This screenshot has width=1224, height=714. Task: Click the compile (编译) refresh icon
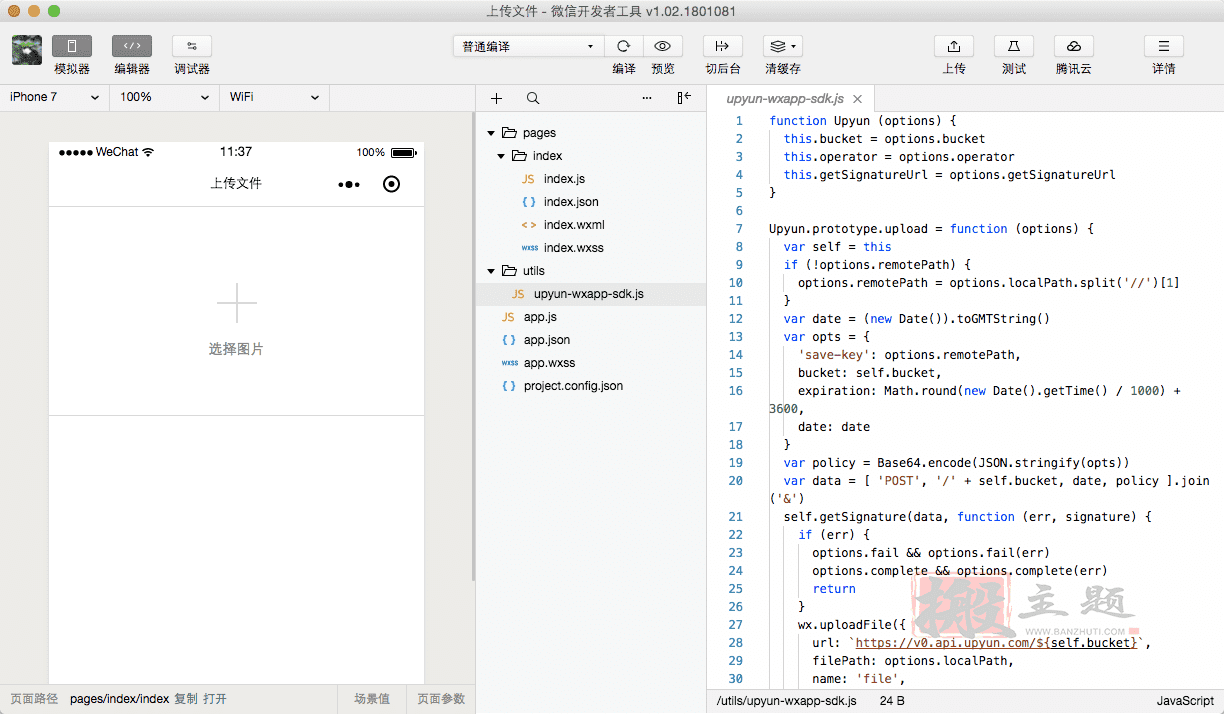624,46
